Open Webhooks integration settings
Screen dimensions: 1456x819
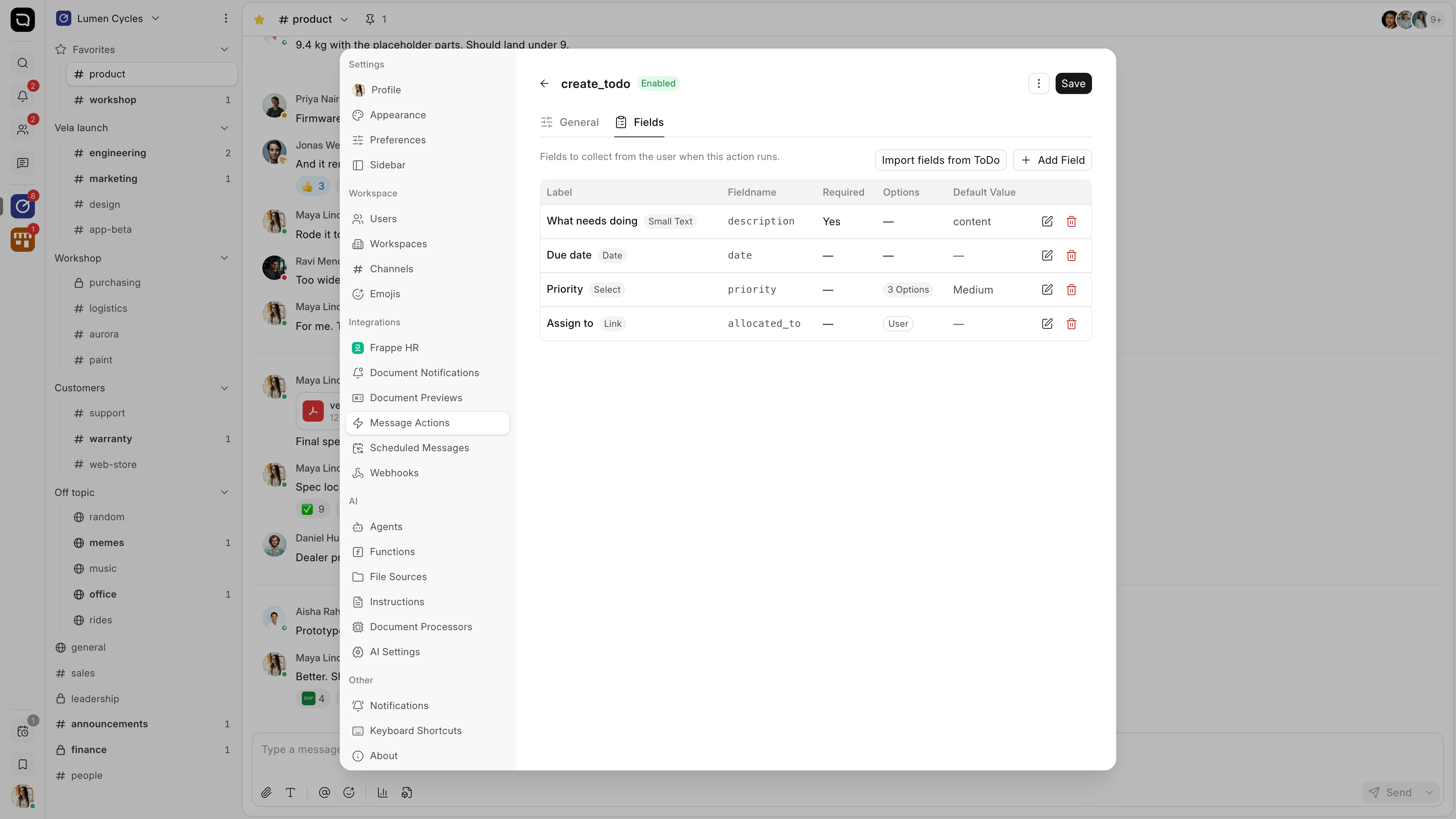(427, 473)
